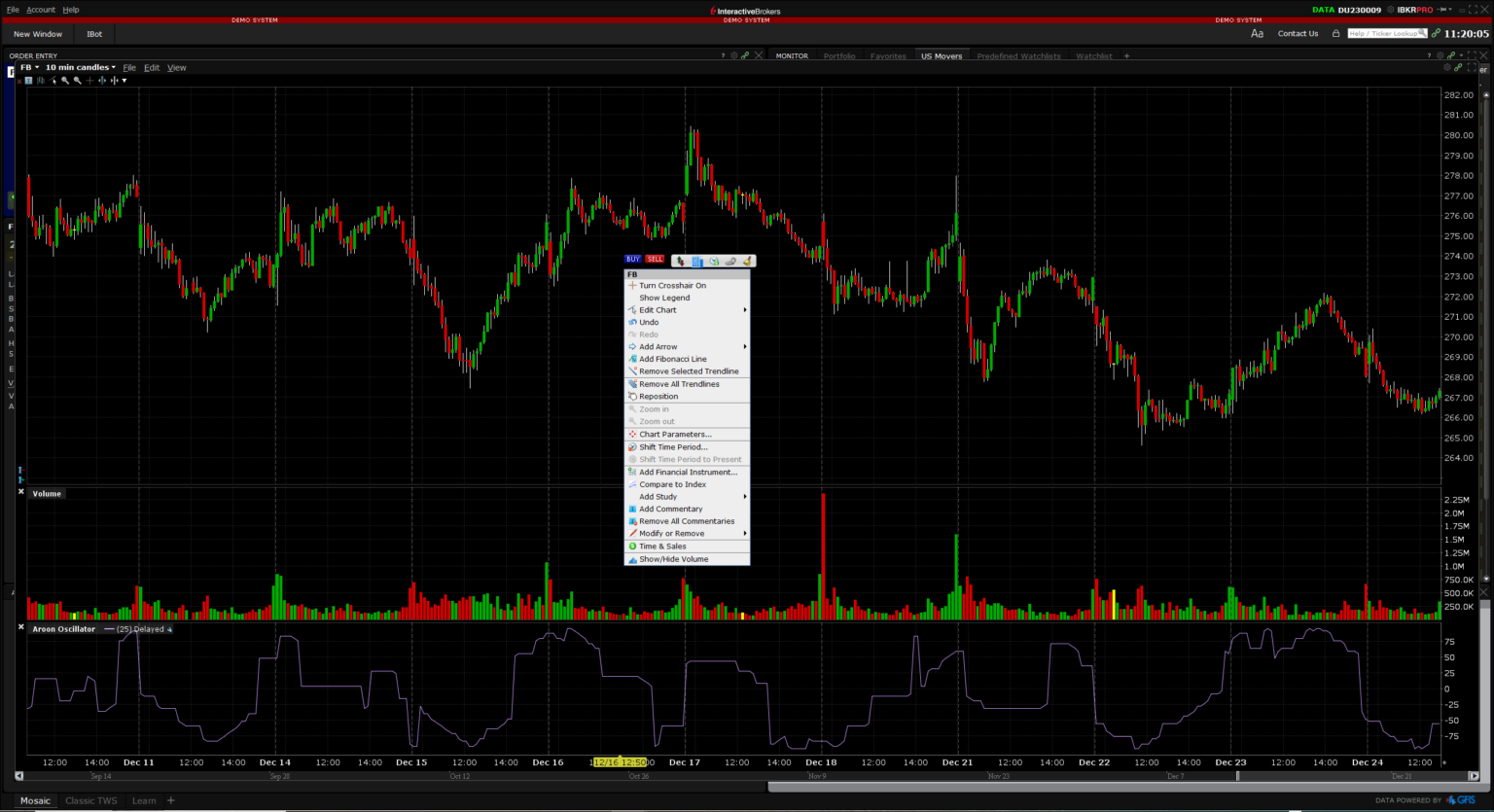Image resolution: width=1494 pixels, height=812 pixels.
Task: Switch to the US Movers tab
Action: (941, 55)
